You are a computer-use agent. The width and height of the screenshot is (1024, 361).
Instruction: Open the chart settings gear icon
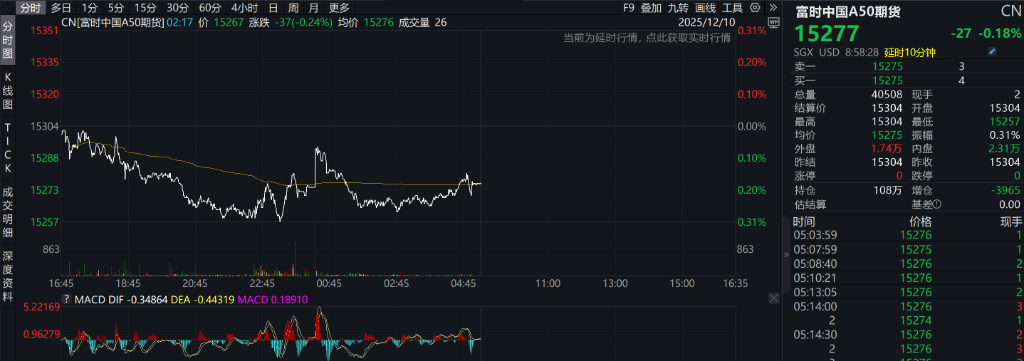pos(755,8)
